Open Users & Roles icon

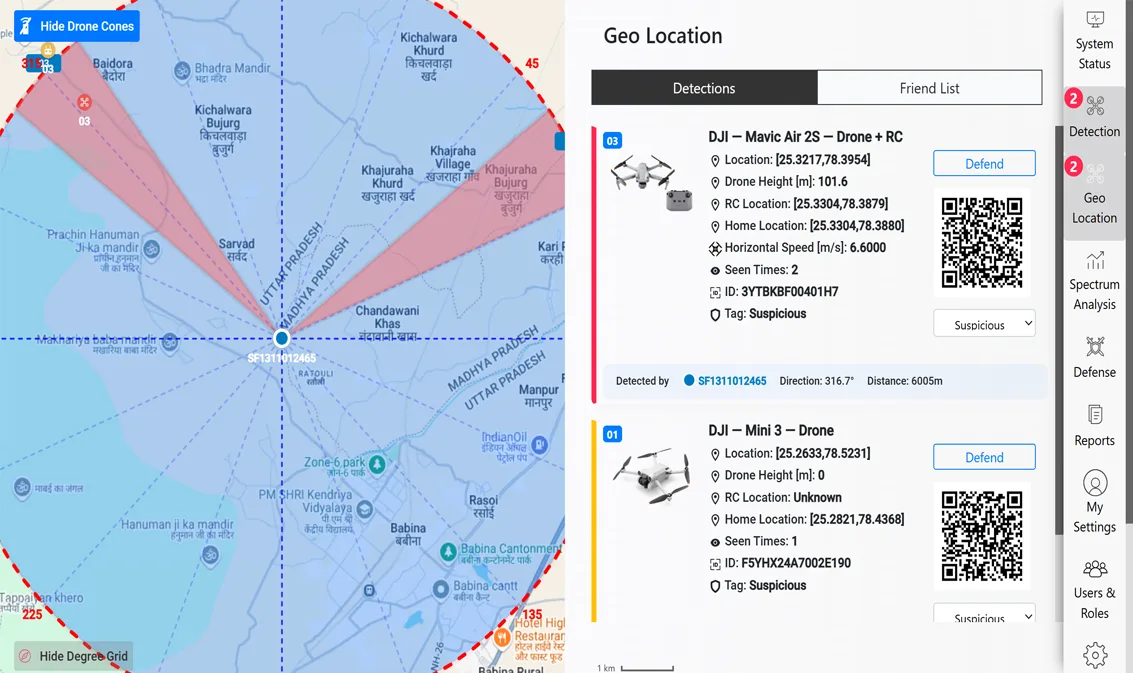pos(1095,569)
